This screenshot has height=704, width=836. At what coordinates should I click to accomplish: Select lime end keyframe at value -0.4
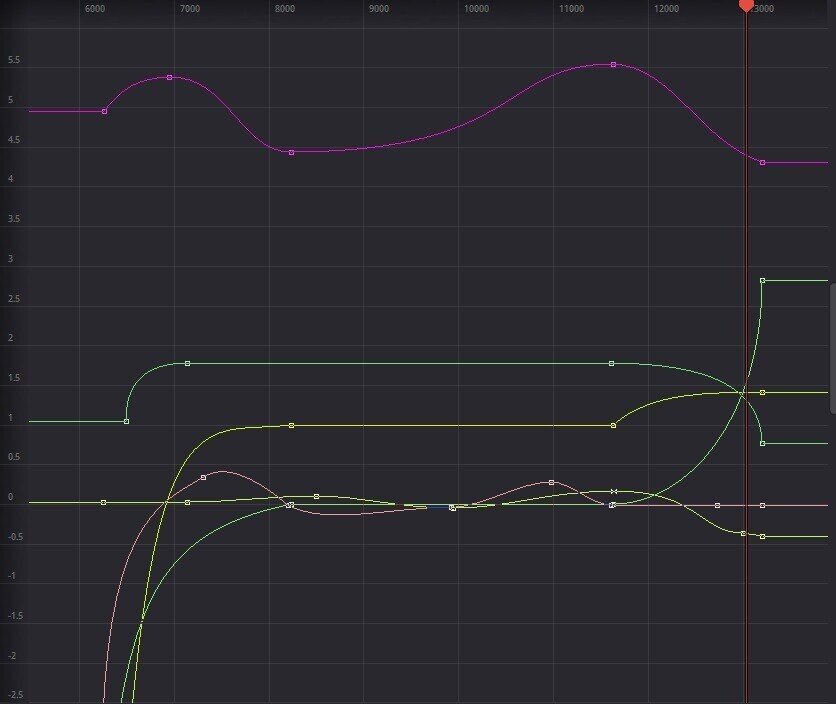click(762, 537)
